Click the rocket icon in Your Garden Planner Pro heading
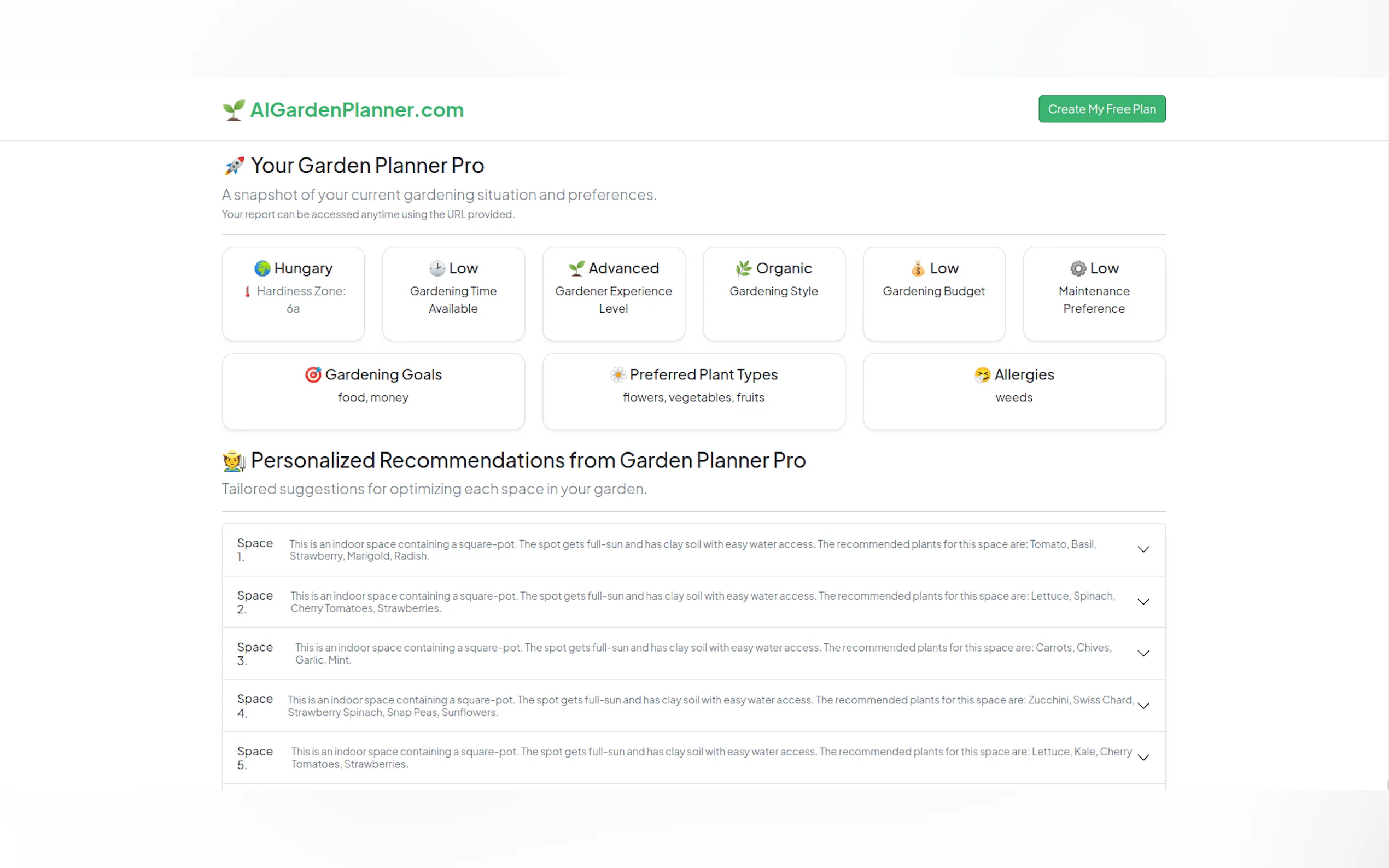Image resolution: width=1389 pixels, height=868 pixels. point(234,165)
